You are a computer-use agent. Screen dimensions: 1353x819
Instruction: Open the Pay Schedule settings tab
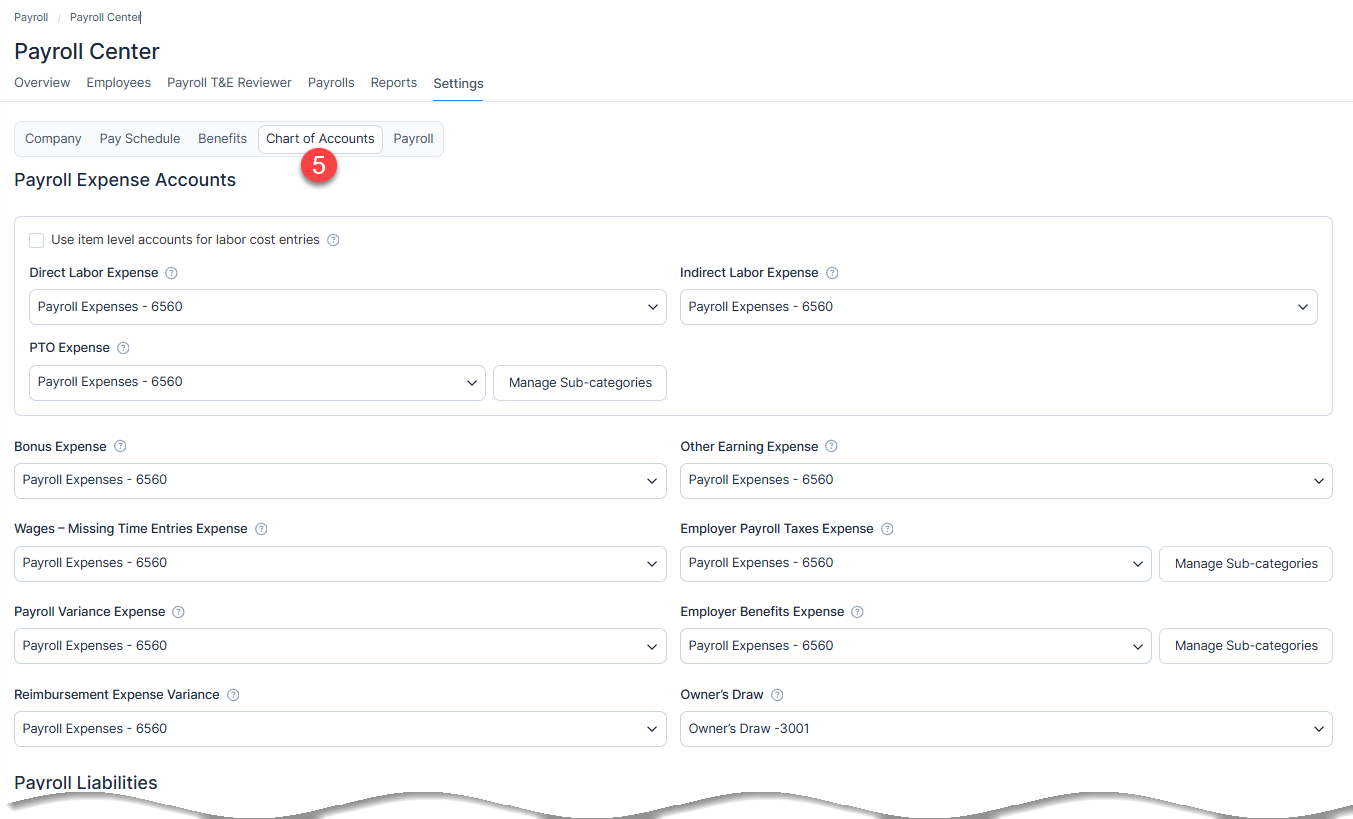coord(140,139)
